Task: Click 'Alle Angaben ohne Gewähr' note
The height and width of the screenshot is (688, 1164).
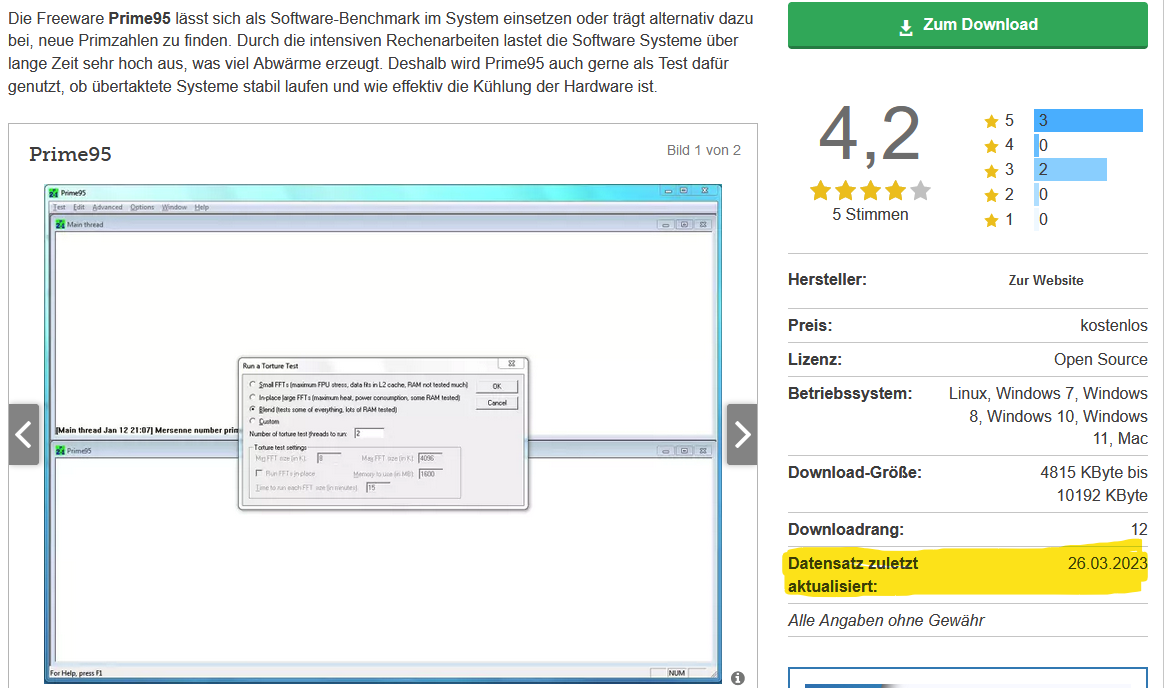Action: pos(886,620)
